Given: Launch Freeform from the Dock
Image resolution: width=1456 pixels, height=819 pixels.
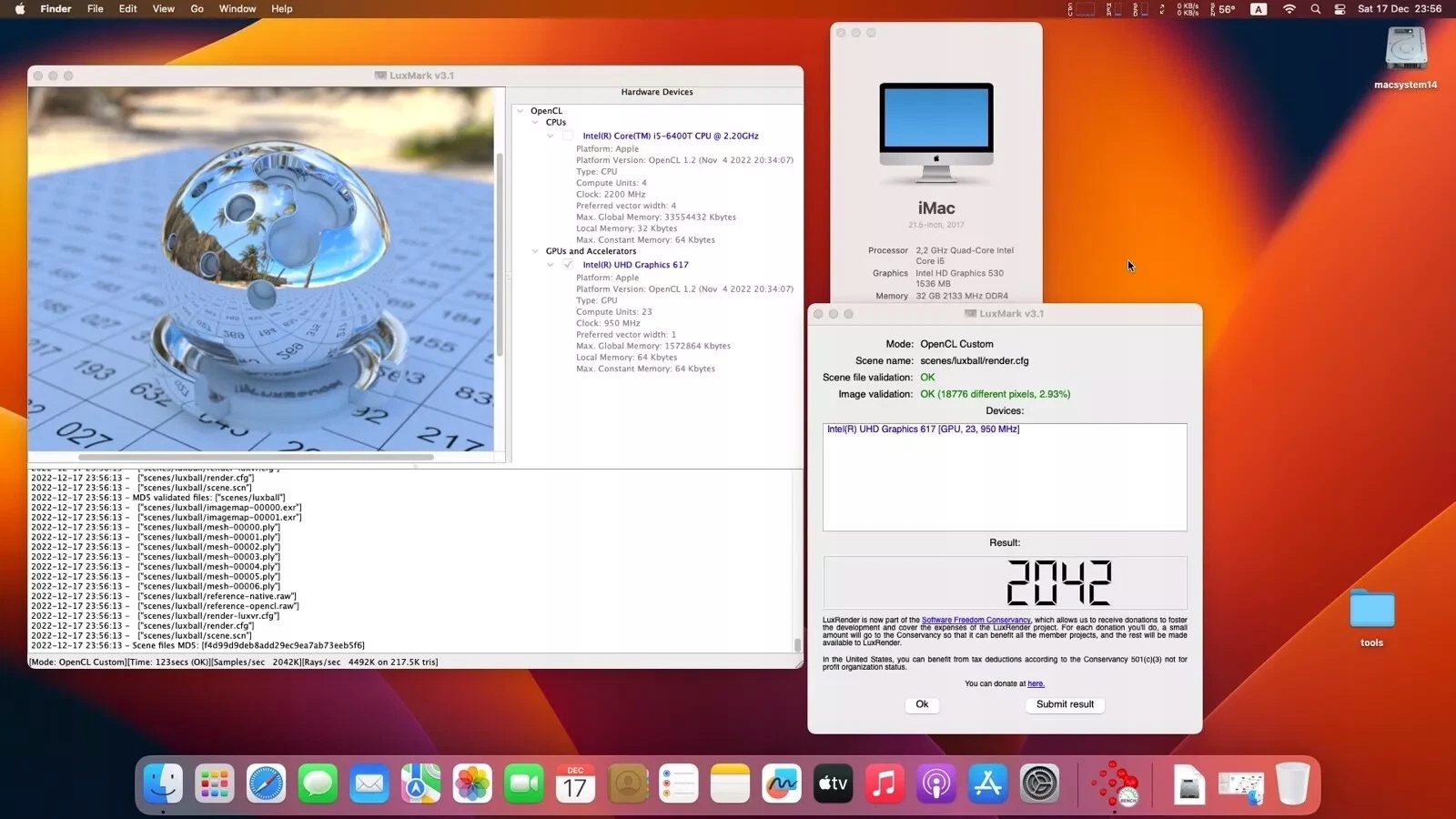Looking at the screenshot, I should 782,784.
